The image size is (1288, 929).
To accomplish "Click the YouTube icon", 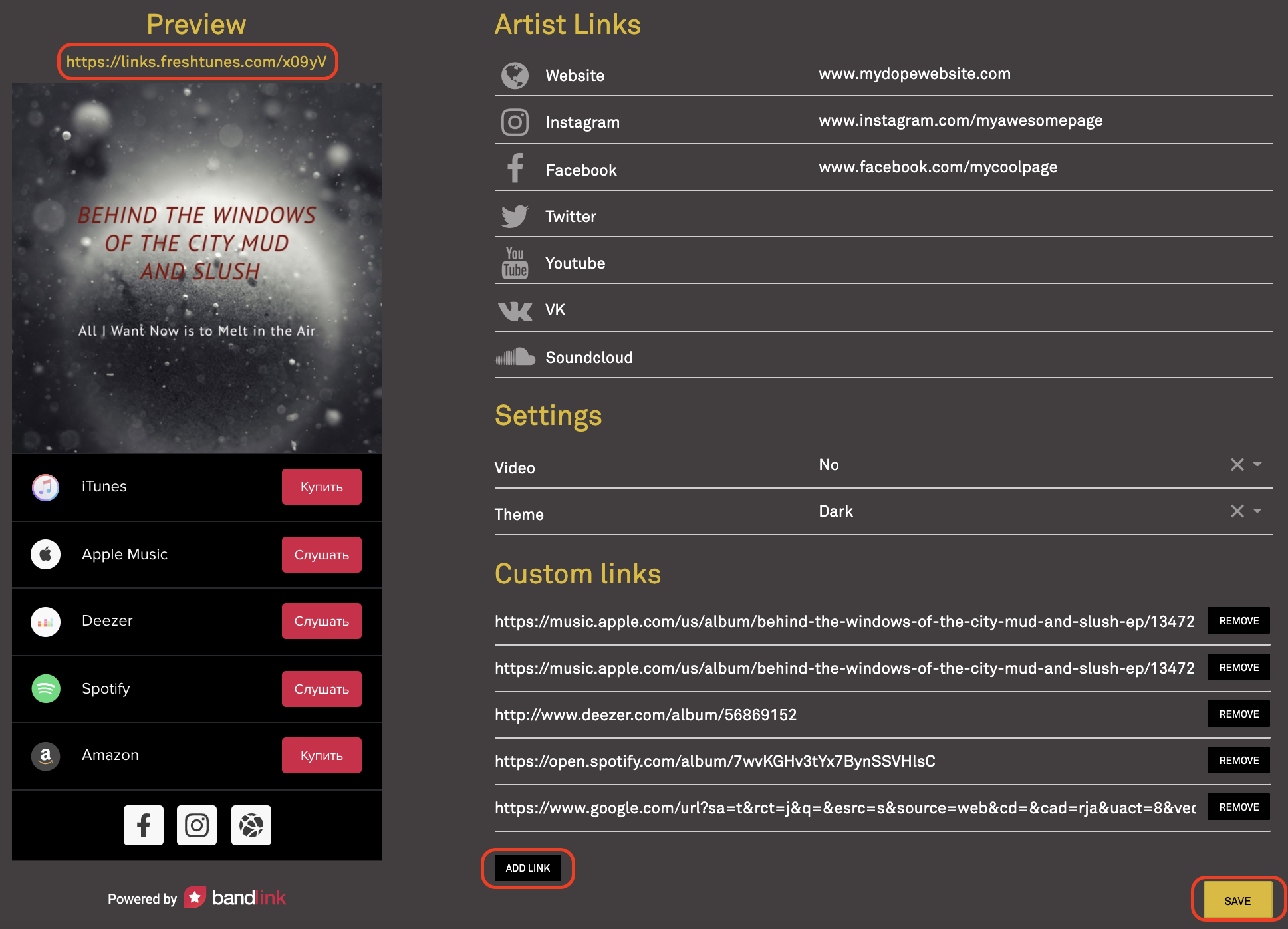I will (x=515, y=263).
